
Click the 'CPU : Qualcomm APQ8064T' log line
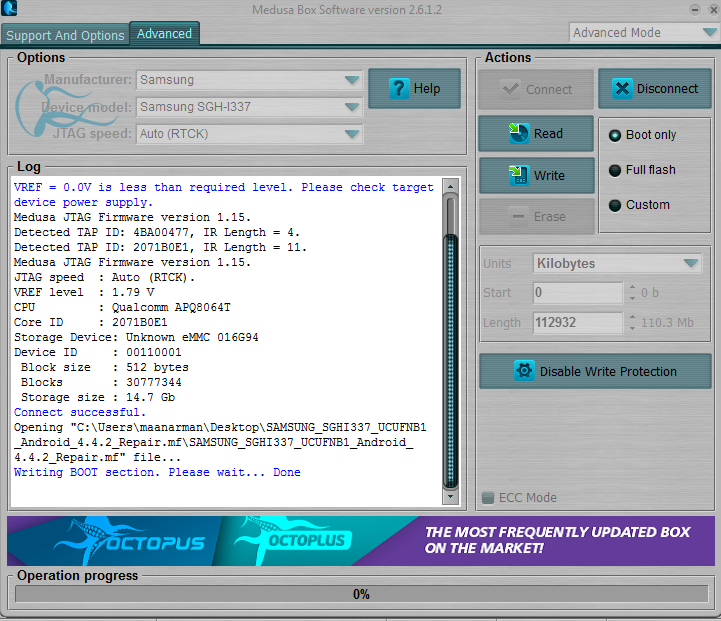coord(122,307)
